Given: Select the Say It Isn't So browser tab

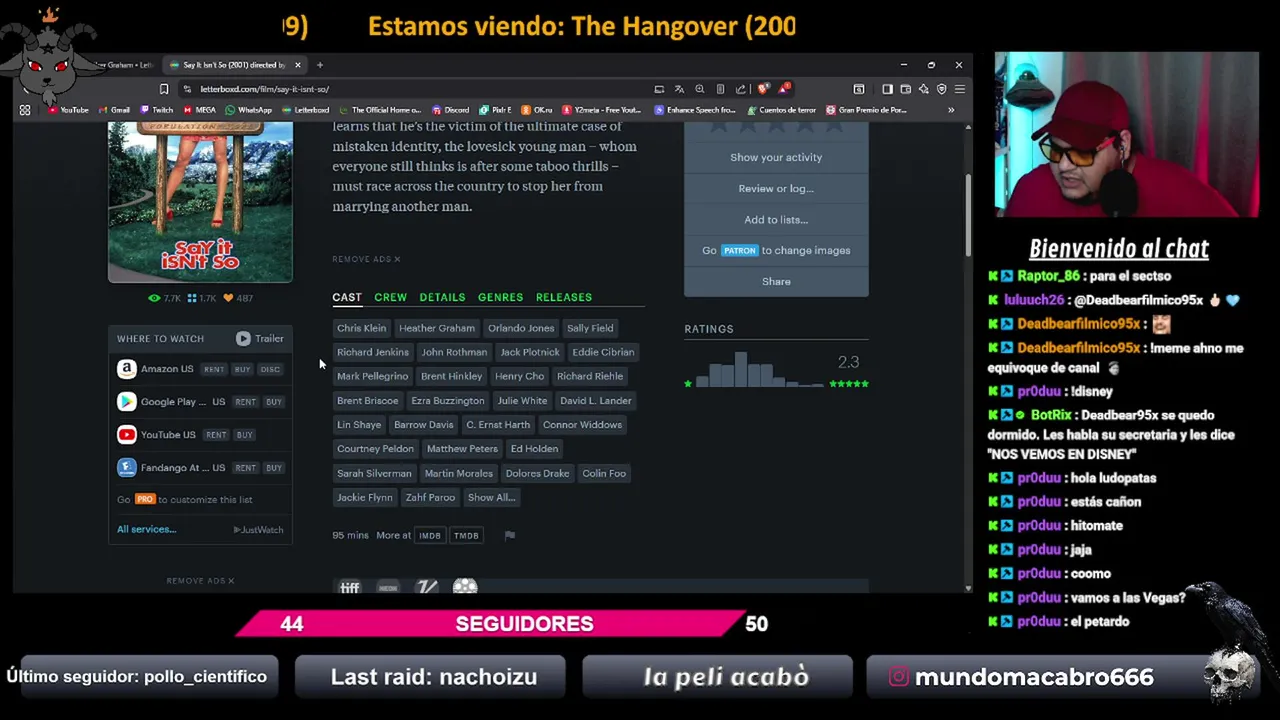Looking at the screenshot, I should [233, 65].
